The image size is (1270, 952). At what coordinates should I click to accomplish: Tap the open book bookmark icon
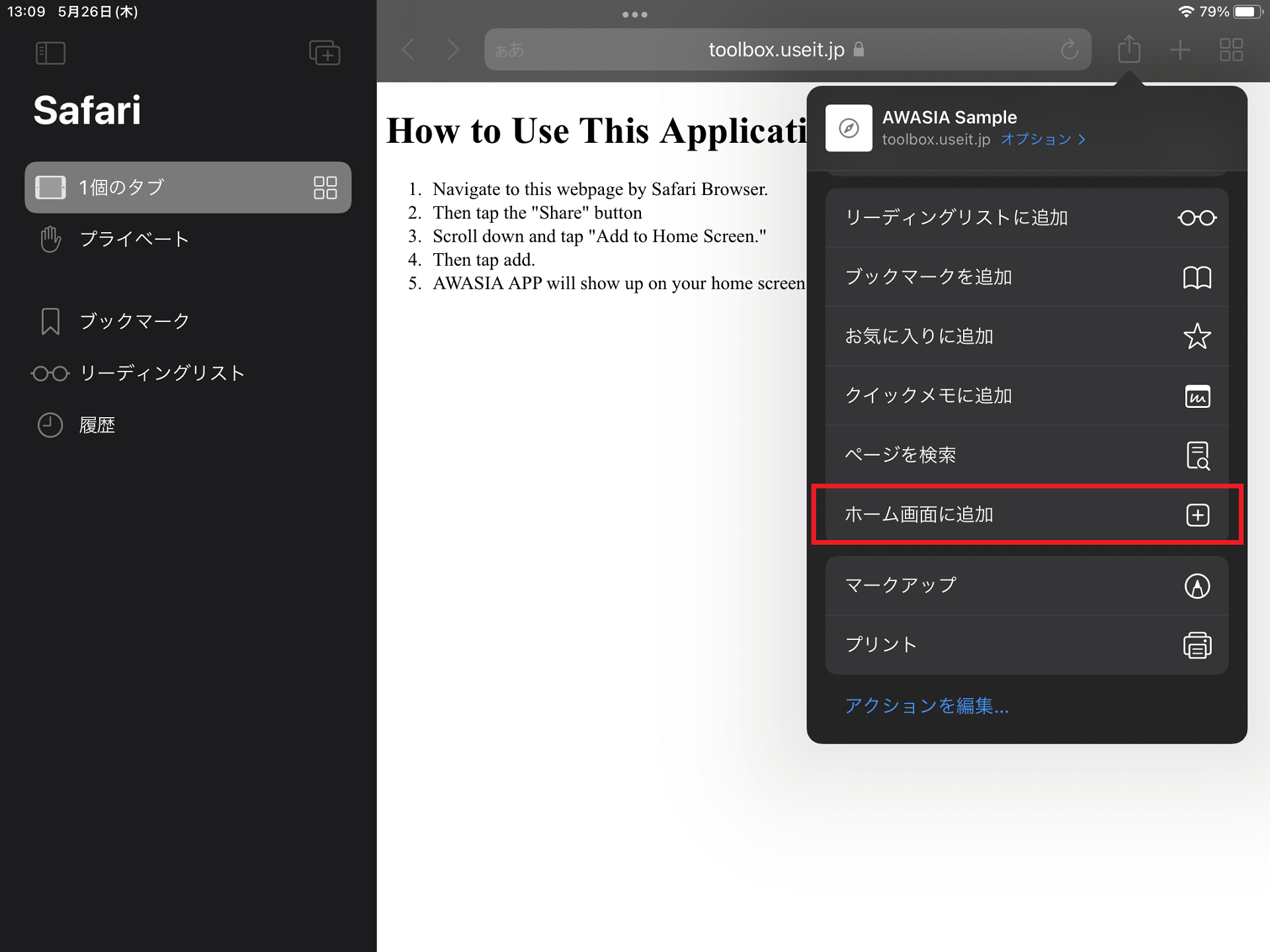pyautogui.click(x=1197, y=278)
